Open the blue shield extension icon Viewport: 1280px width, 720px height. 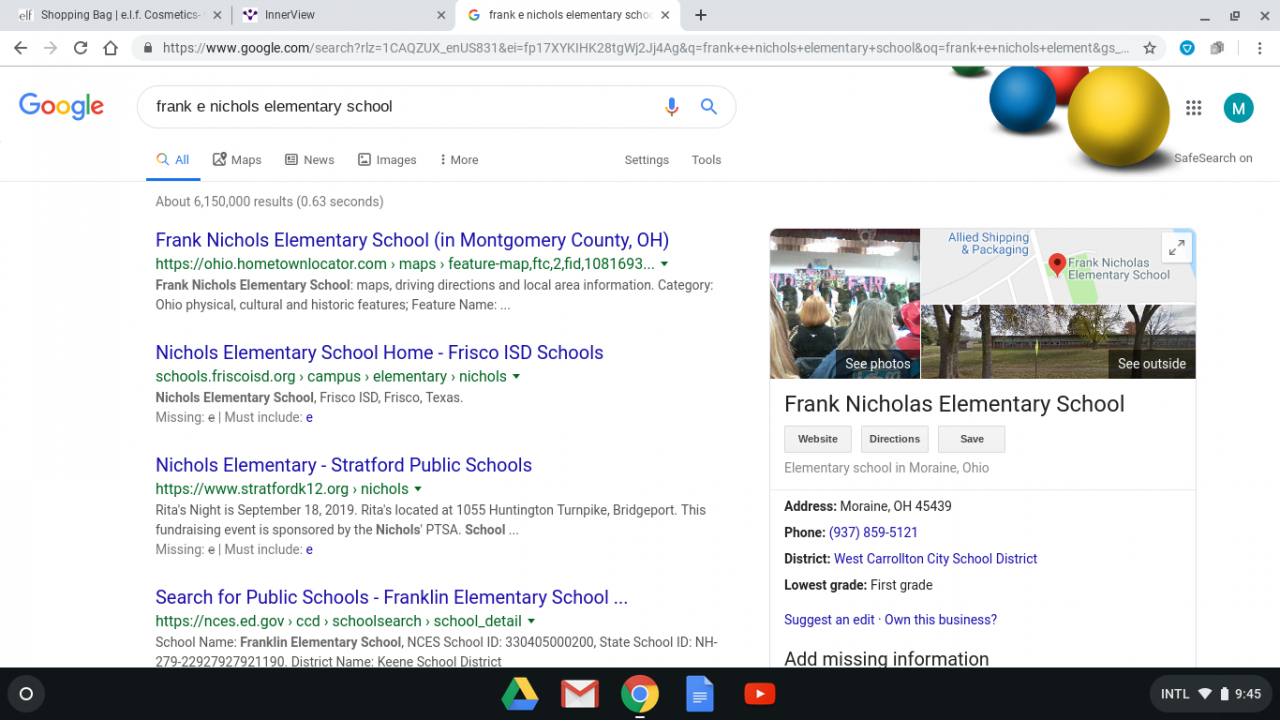tap(1187, 48)
